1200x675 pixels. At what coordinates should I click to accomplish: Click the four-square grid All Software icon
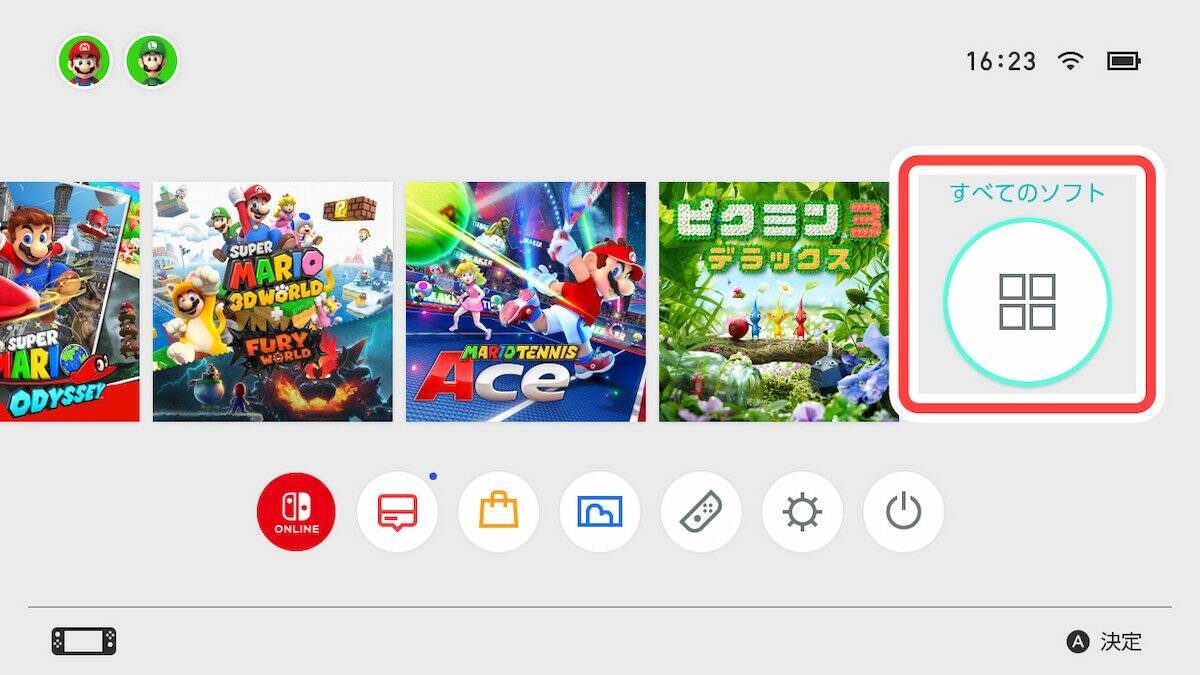click(1027, 302)
